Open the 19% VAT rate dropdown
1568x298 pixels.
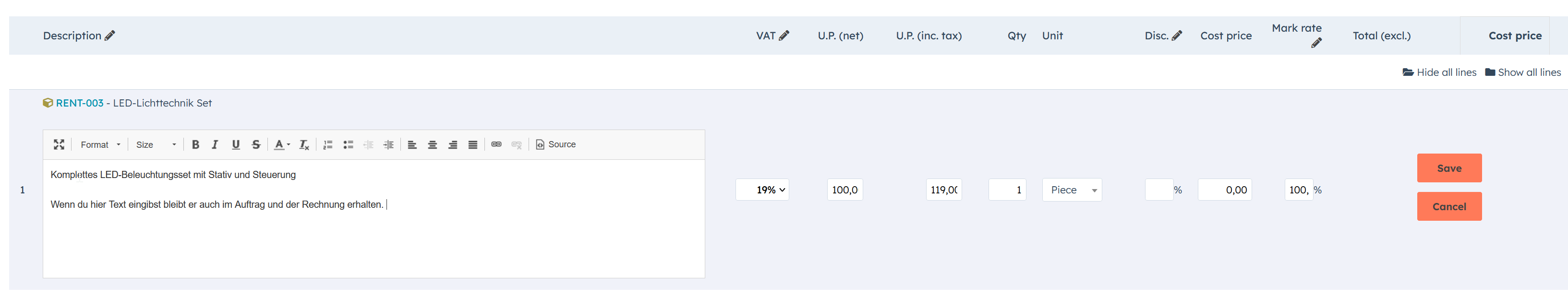pyautogui.click(x=762, y=190)
